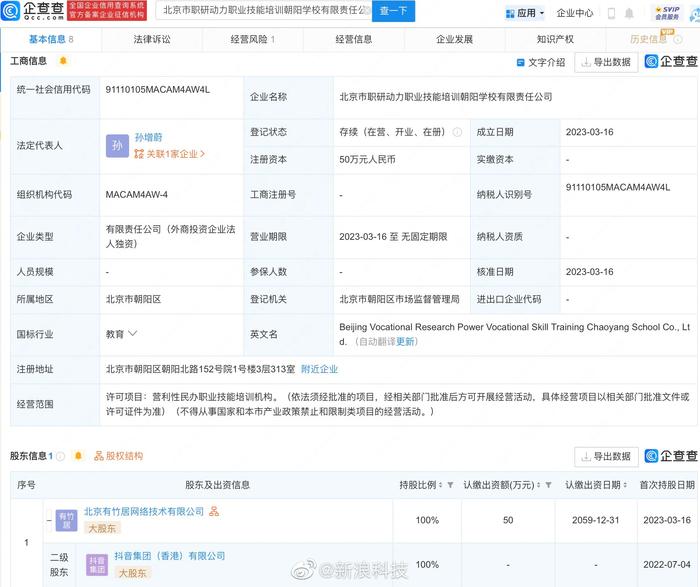Click 导出数据 button in 股东信息 section
Screen dimensions: 700x587
click(x=606, y=456)
